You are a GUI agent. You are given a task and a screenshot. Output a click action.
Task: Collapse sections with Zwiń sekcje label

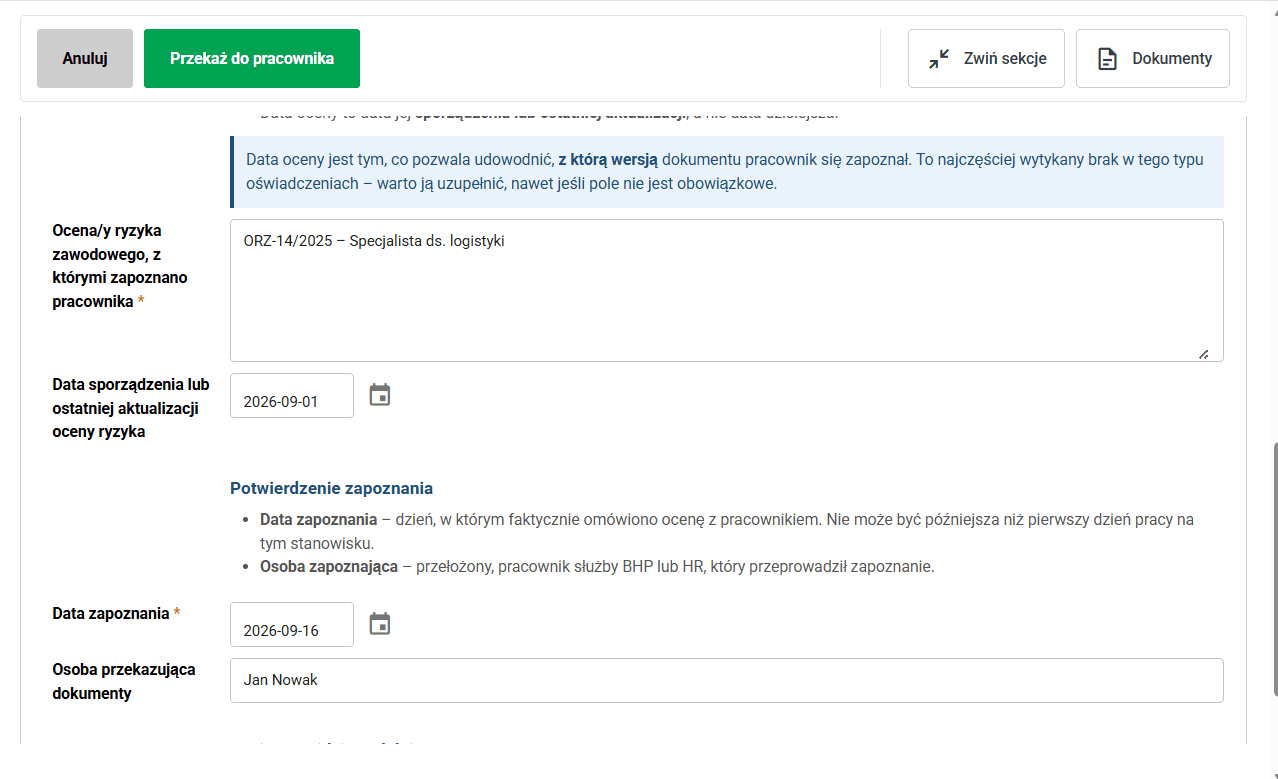(1005, 59)
